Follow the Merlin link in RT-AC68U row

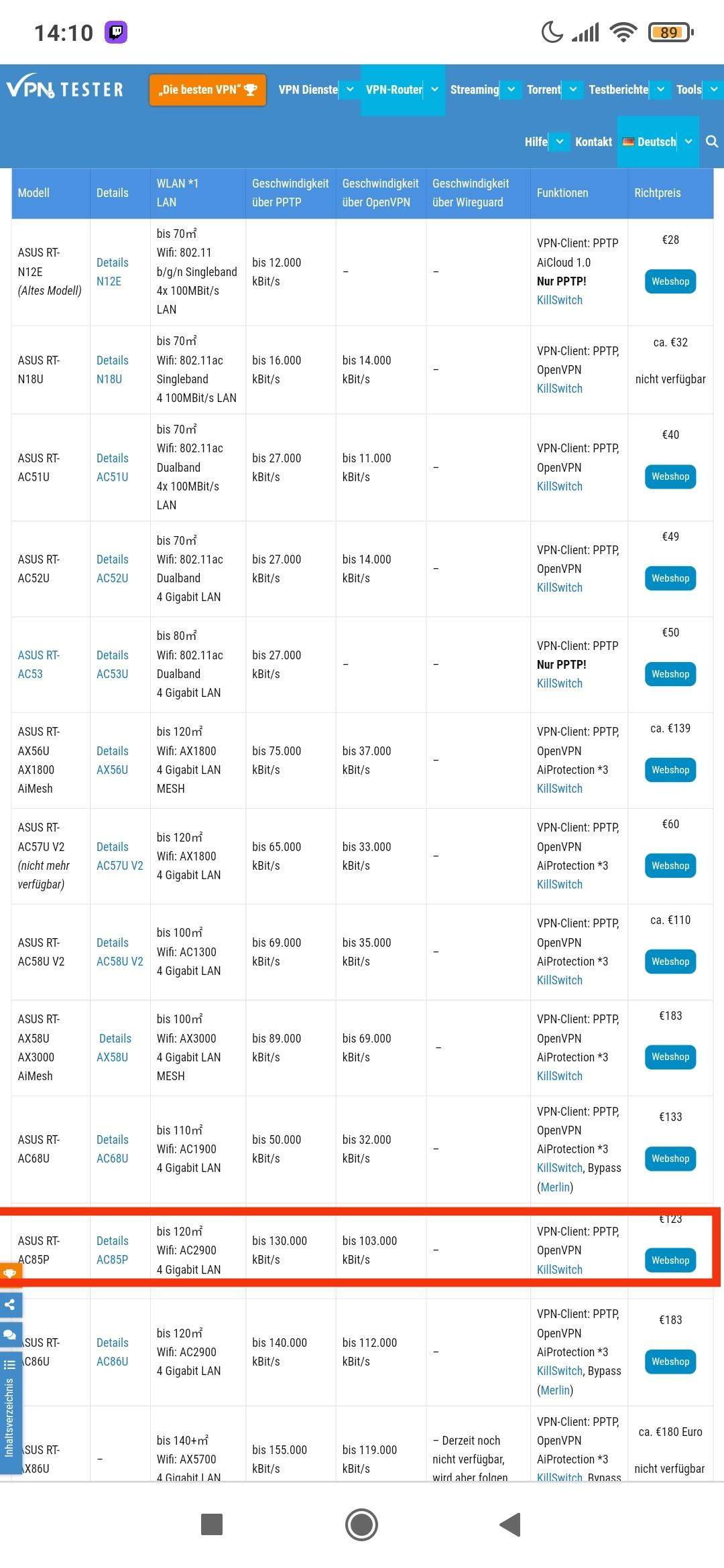[555, 1187]
